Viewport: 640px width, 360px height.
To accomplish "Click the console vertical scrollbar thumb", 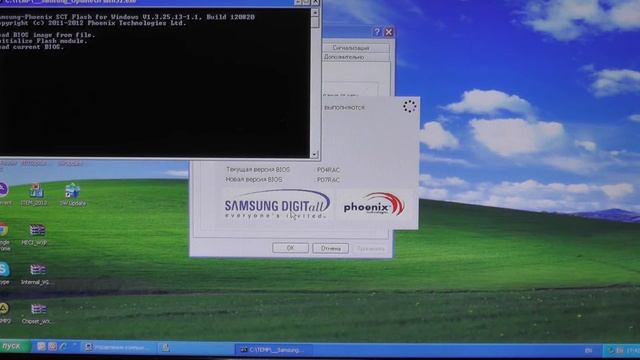I will pyautogui.click(x=315, y=22).
